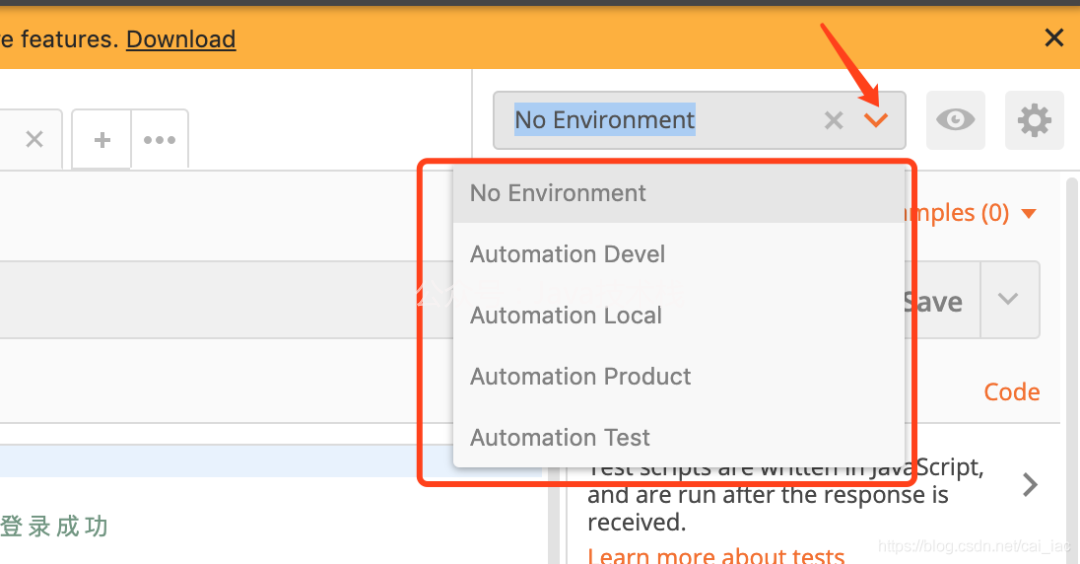
Task: Open the Save button dropdown arrow
Action: pyautogui.click(x=1008, y=300)
